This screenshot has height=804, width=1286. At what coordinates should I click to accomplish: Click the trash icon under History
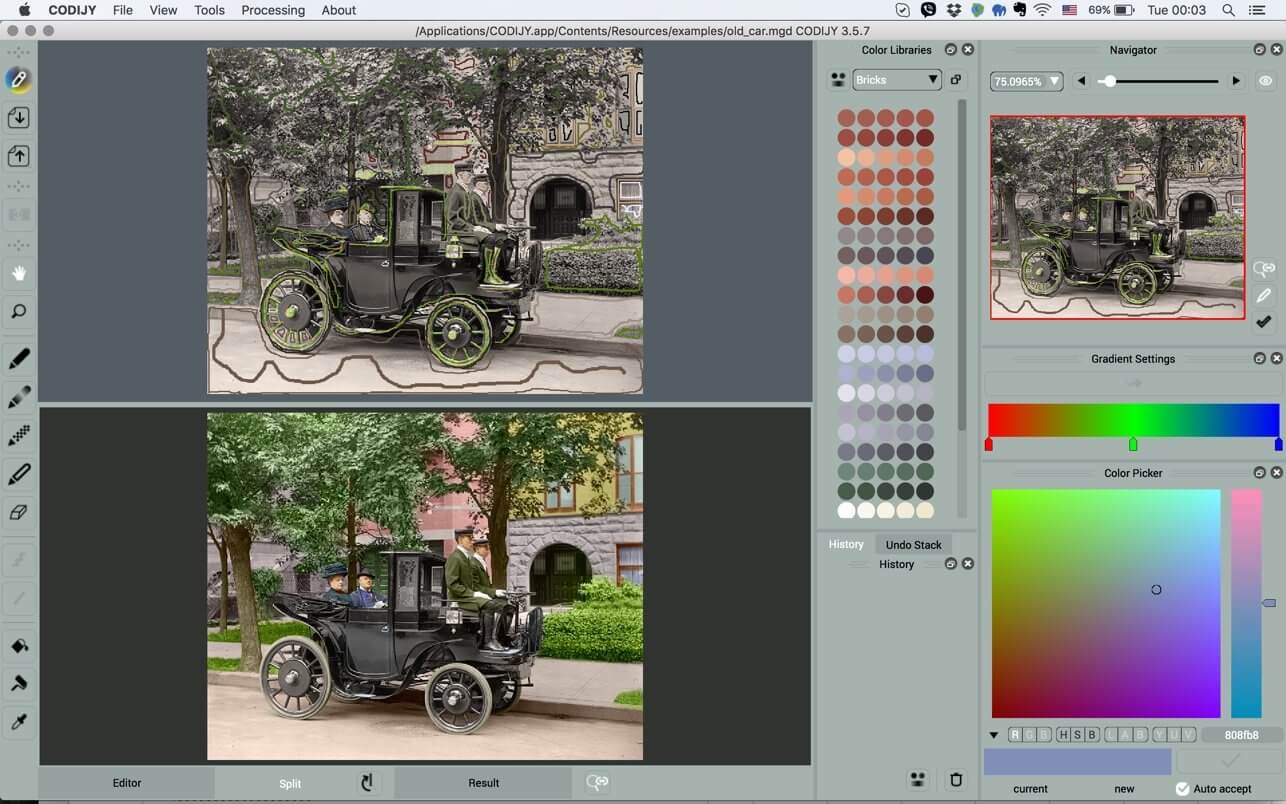coord(956,780)
